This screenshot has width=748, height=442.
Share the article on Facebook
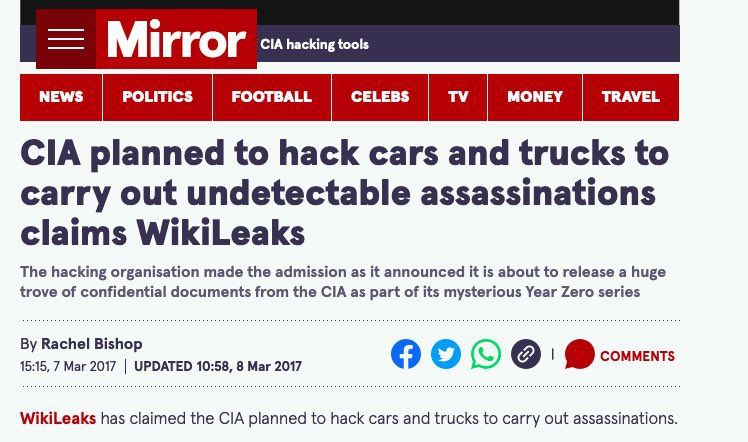(406, 354)
